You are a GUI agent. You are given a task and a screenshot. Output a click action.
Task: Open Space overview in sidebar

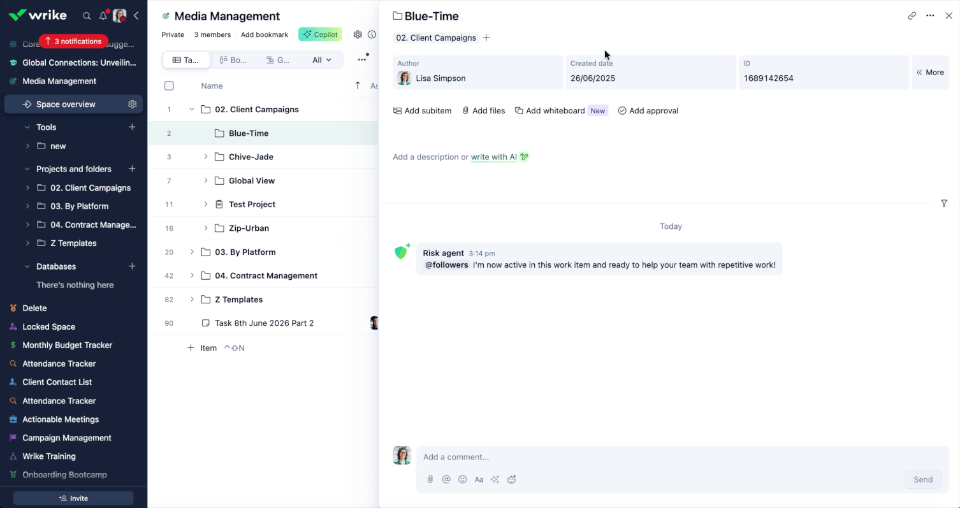(x=73, y=104)
